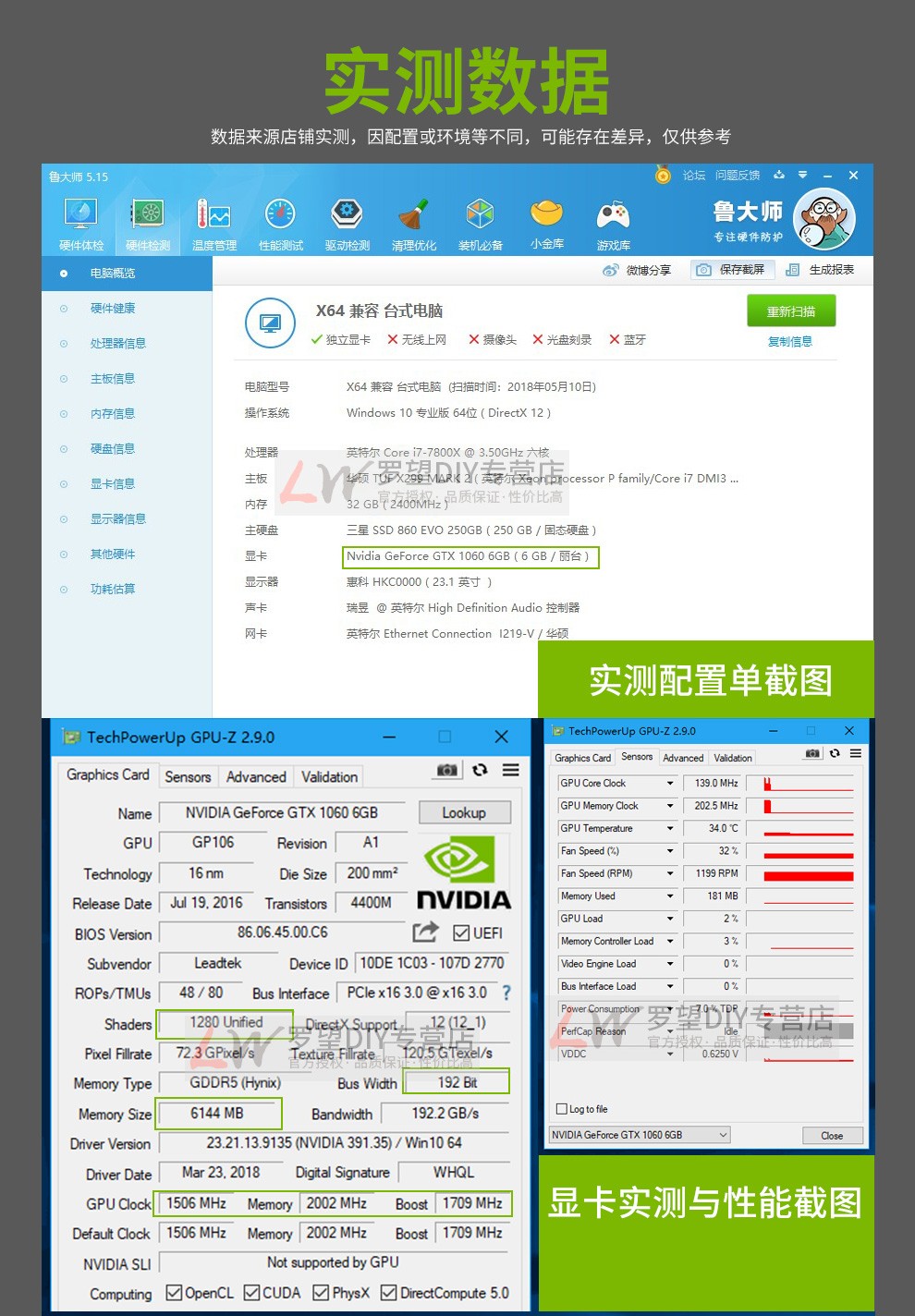Click refresh icon in small GPU-Z sensors window
This screenshot has height=1316, width=915.
point(835,753)
